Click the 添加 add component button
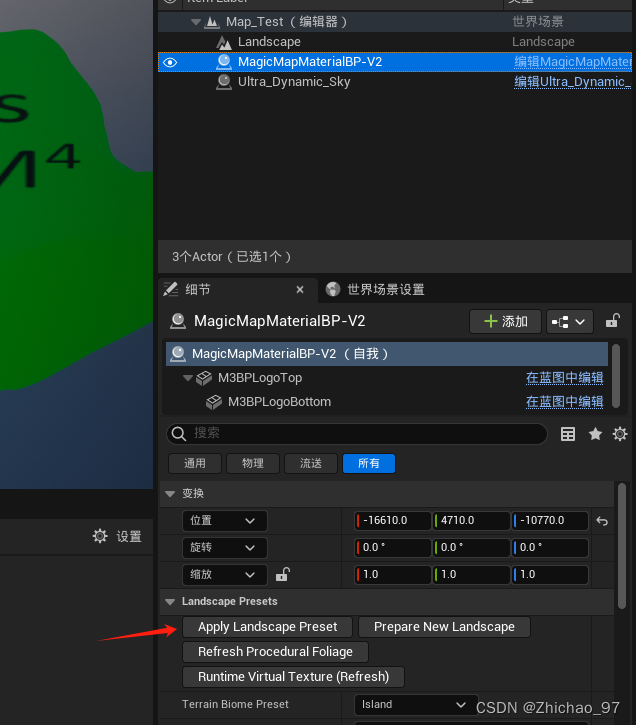Screen dimensions: 636x725 505,321
